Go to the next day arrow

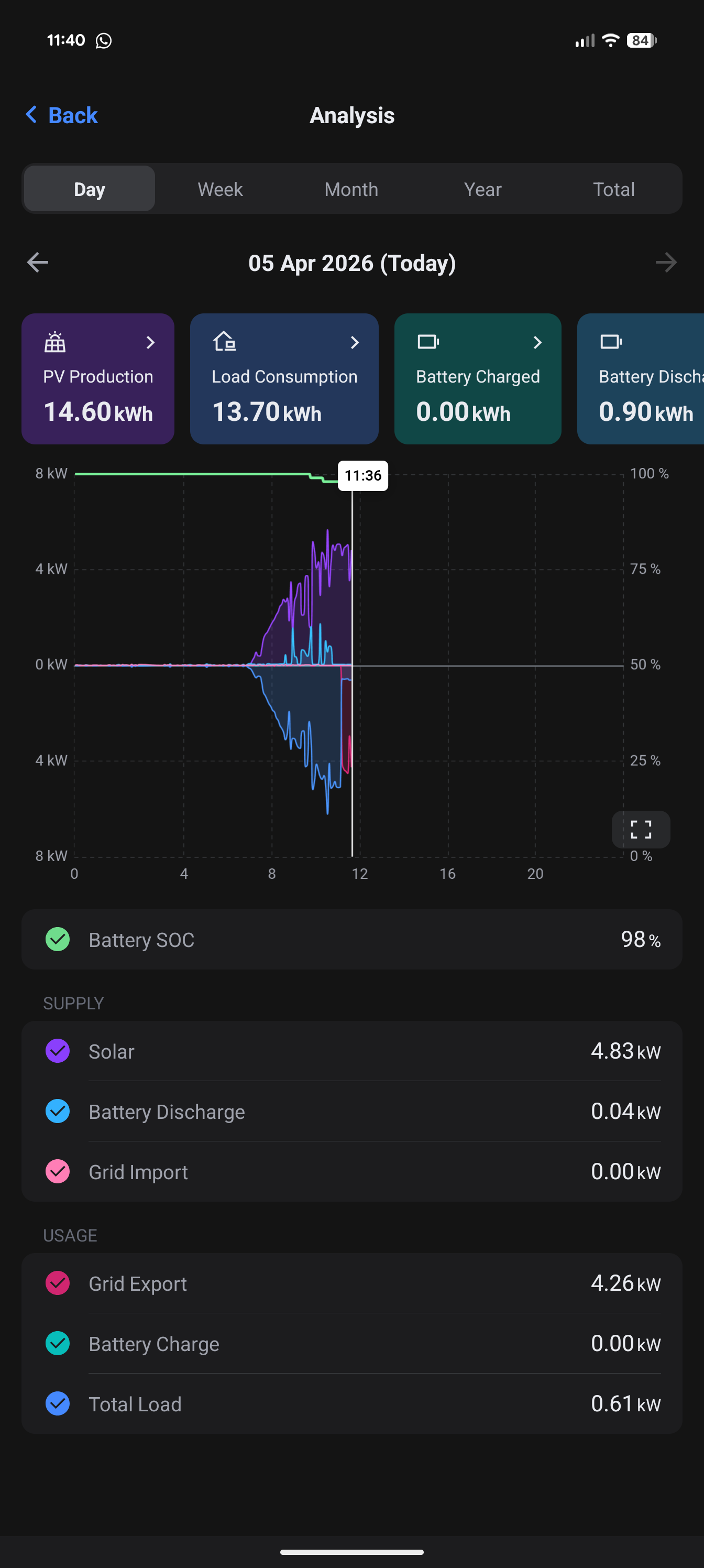tap(666, 263)
